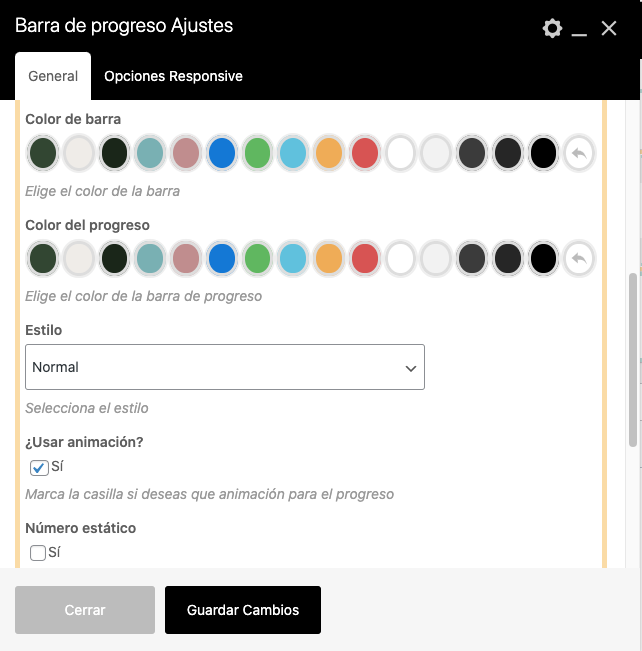Pick green swatch for Color de barra

tap(258, 153)
